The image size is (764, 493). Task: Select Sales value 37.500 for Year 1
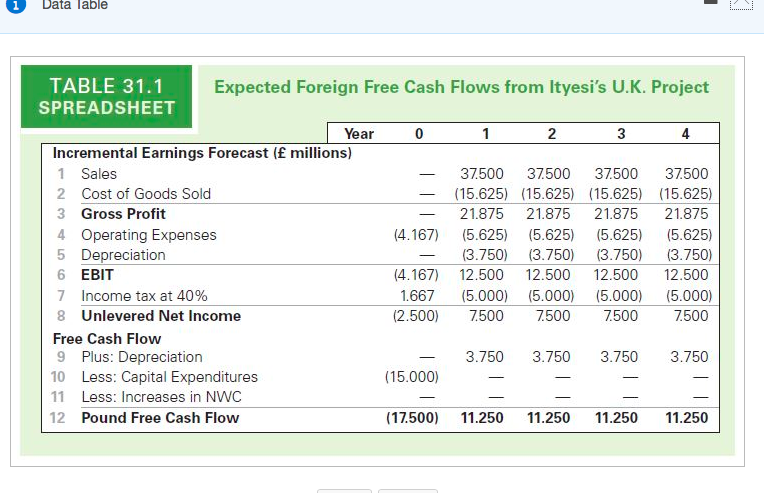481,174
